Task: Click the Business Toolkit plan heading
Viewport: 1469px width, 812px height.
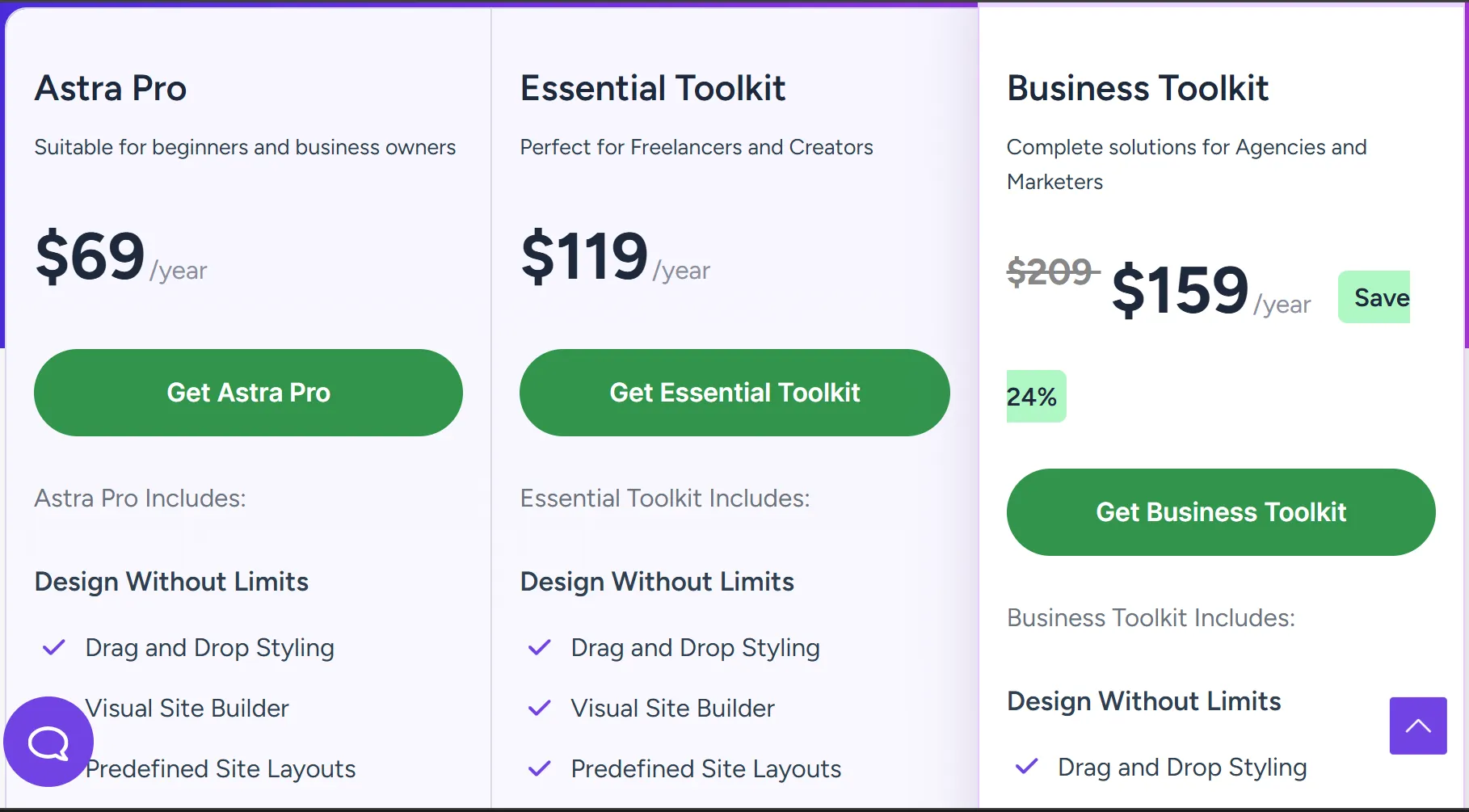Action: click(1137, 88)
